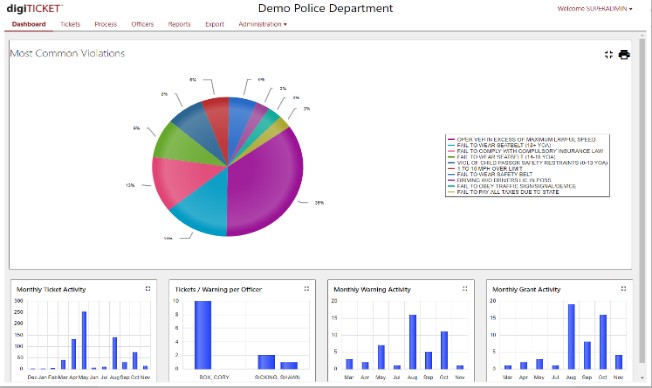Click the digiTICKET logo
The width and height of the screenshot is (652, 388).
point(35,8)
